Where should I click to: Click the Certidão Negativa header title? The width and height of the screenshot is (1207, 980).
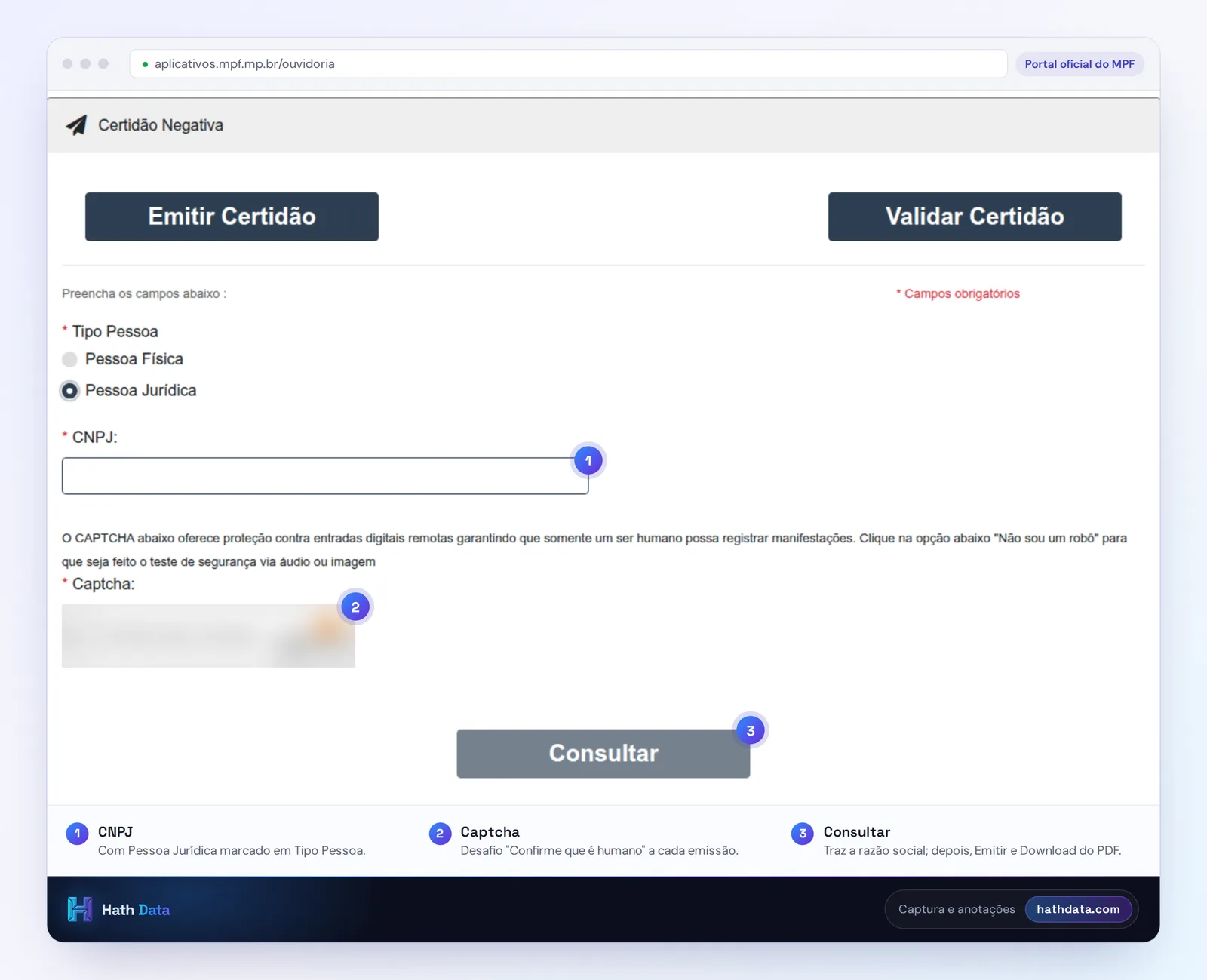tap(161, 125)
